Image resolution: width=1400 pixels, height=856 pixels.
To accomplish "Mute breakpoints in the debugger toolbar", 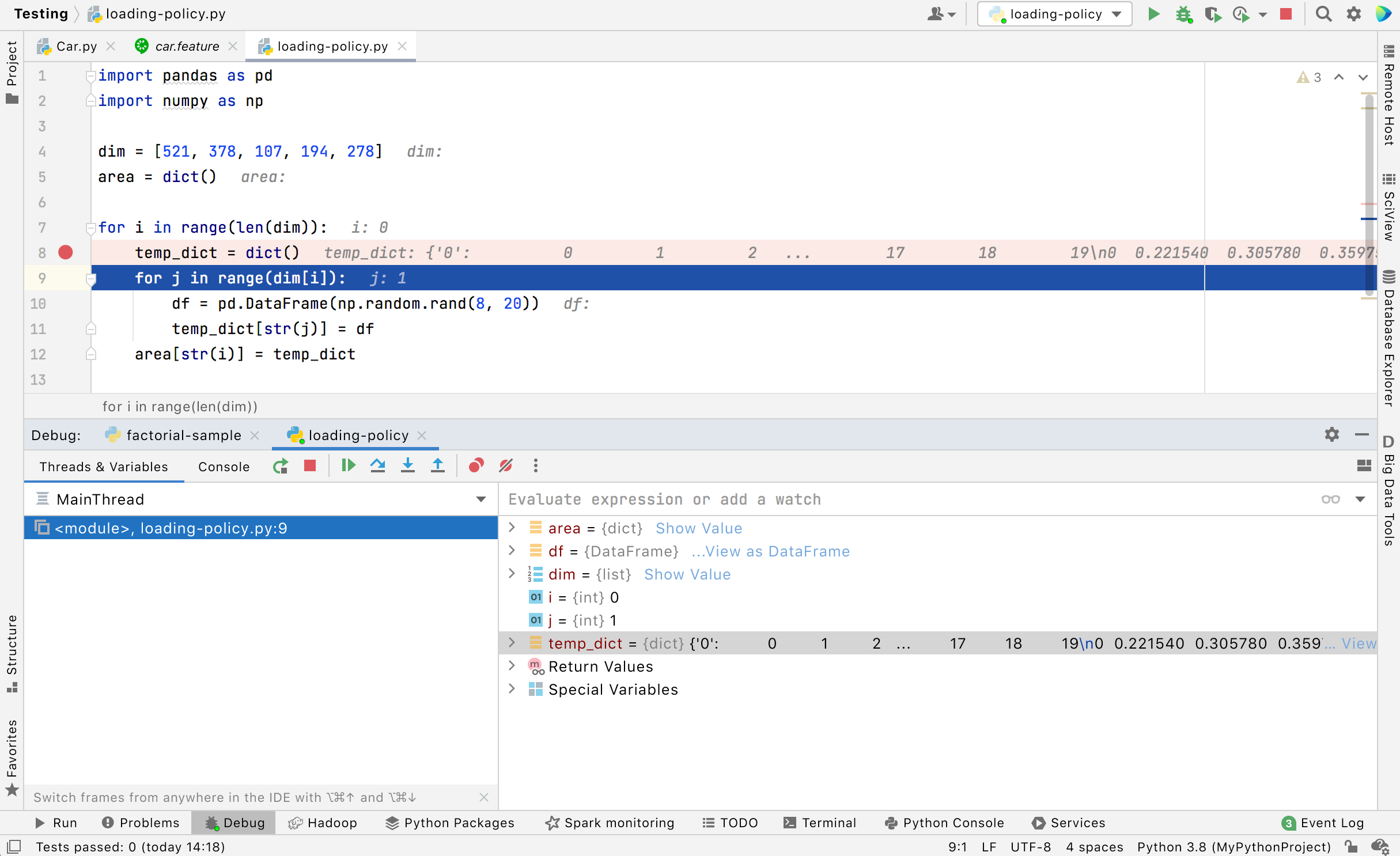I will [x=505, y=466].
